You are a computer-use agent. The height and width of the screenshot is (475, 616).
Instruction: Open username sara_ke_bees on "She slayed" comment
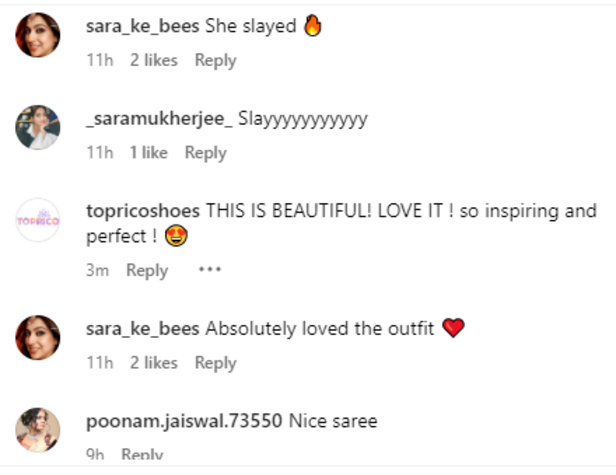(143, 27)
